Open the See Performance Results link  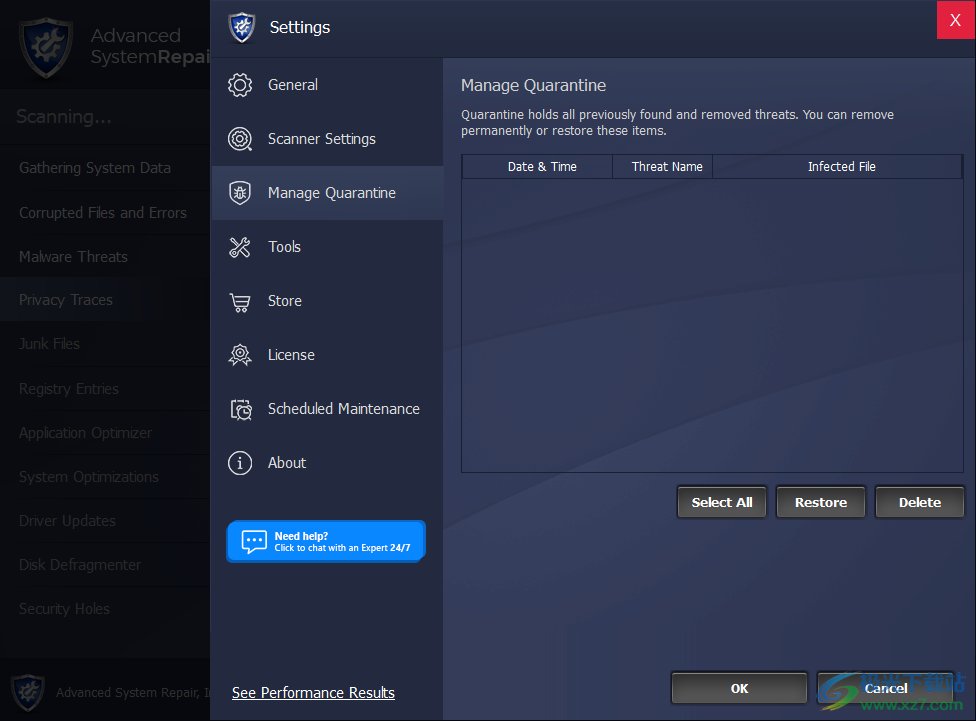(313, 693)
